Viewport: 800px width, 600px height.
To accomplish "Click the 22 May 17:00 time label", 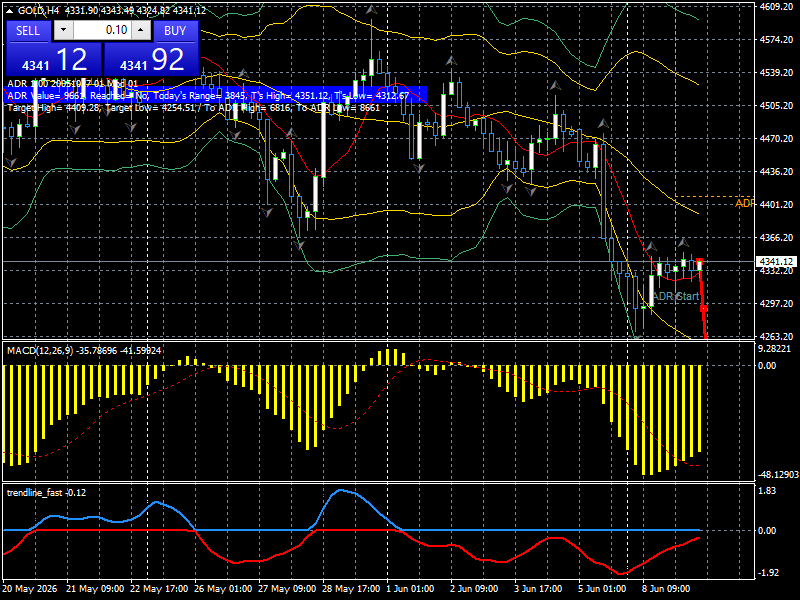I will pos(159,589).
